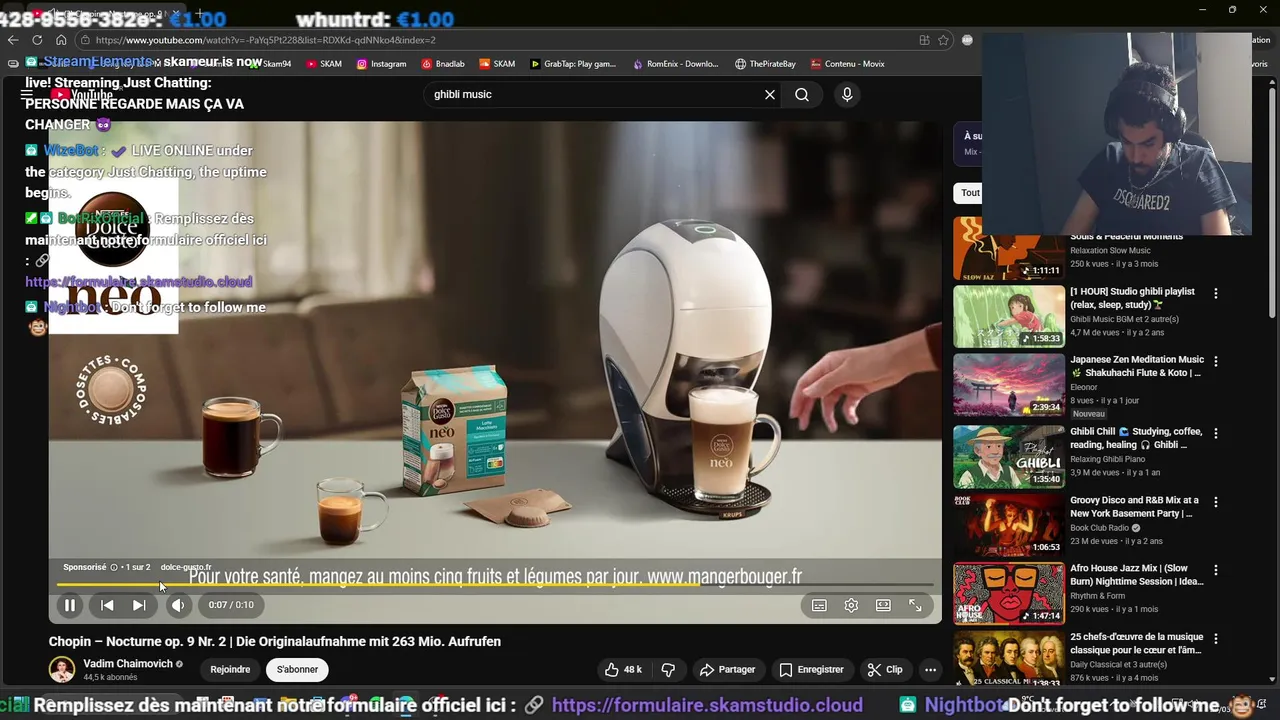Open the Contenu - Movix bookmark
Viewport: 1280px width, 720px height.
(x=847, y=64)
